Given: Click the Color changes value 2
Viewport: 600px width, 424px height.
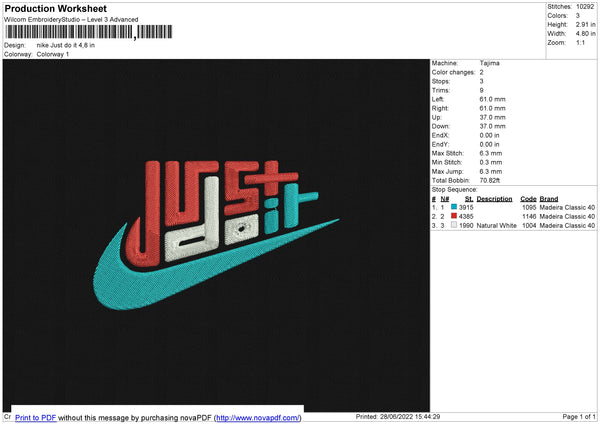Looking at the screenshot, I should click(x=481, y=72).
